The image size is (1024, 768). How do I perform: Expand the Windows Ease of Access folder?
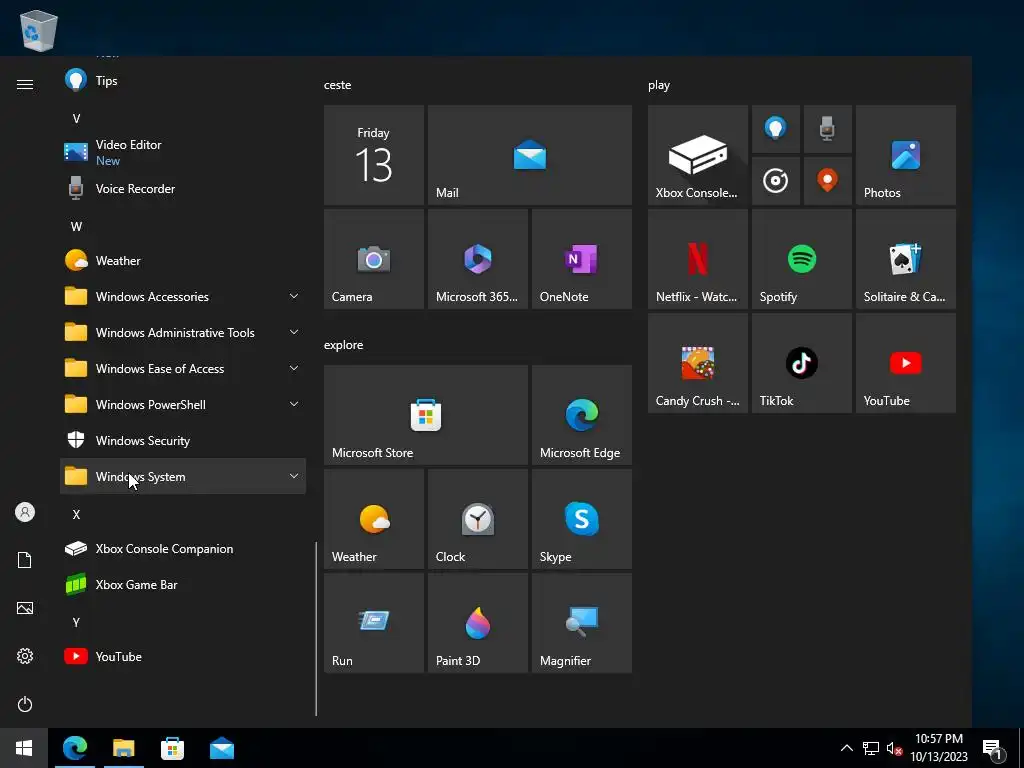point(183,368)
